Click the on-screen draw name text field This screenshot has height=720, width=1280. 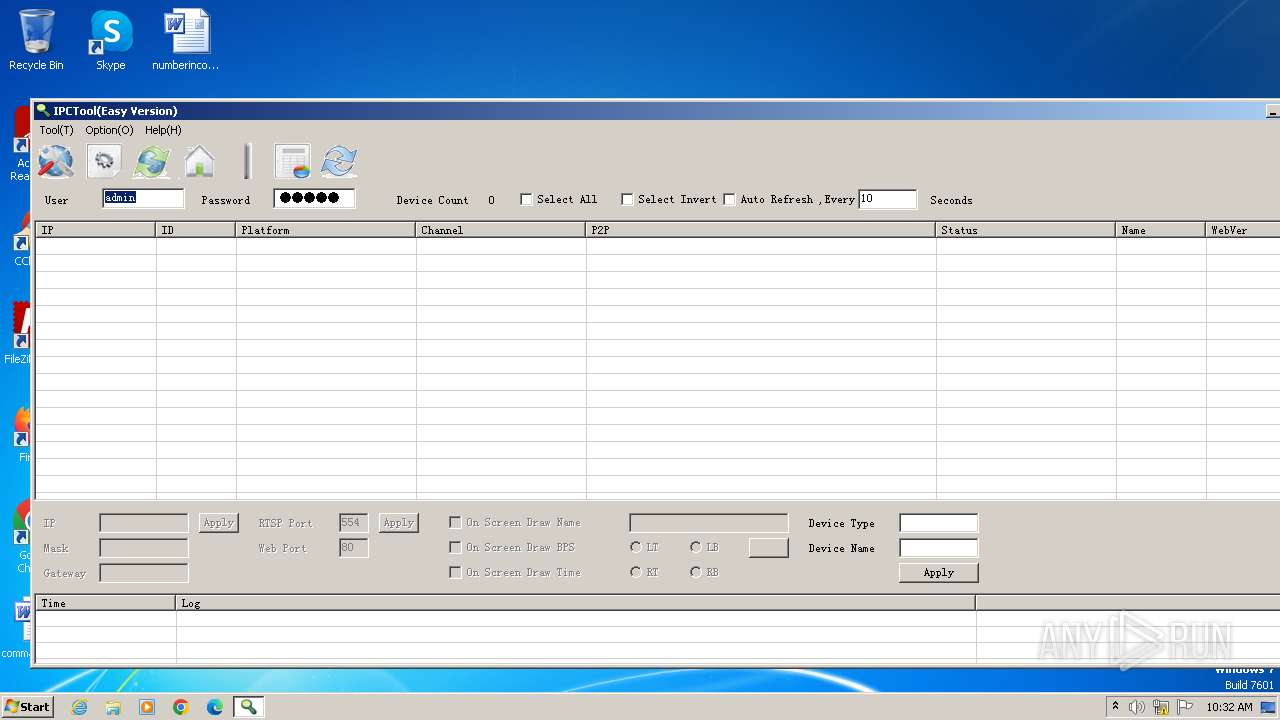[709, 523]
